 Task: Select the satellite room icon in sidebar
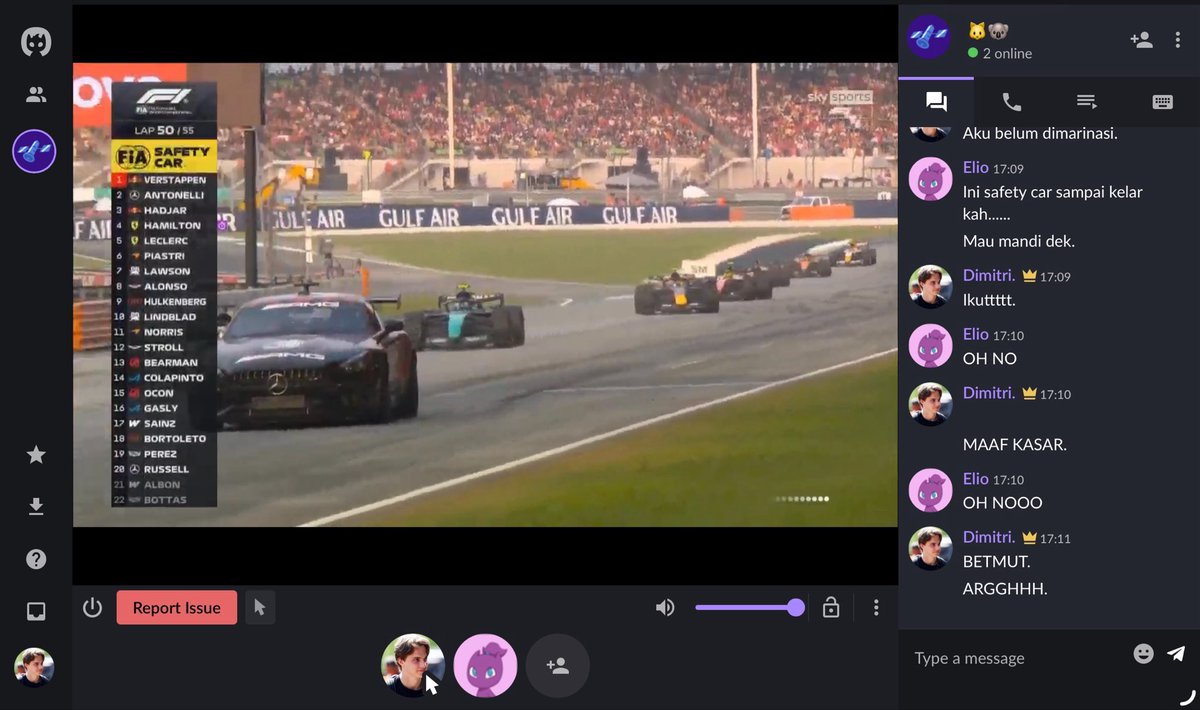coord(34,151)
